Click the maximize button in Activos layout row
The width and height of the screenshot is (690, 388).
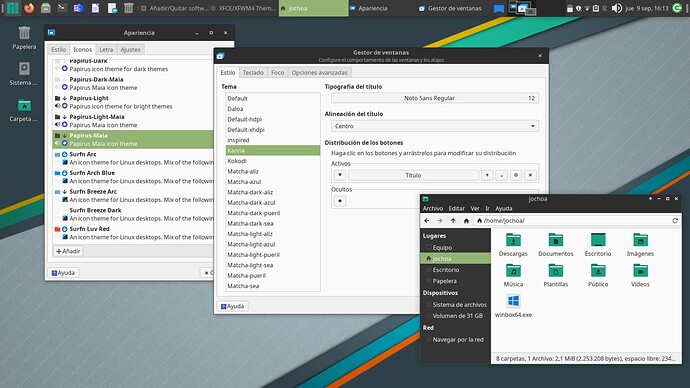(516, 175)
